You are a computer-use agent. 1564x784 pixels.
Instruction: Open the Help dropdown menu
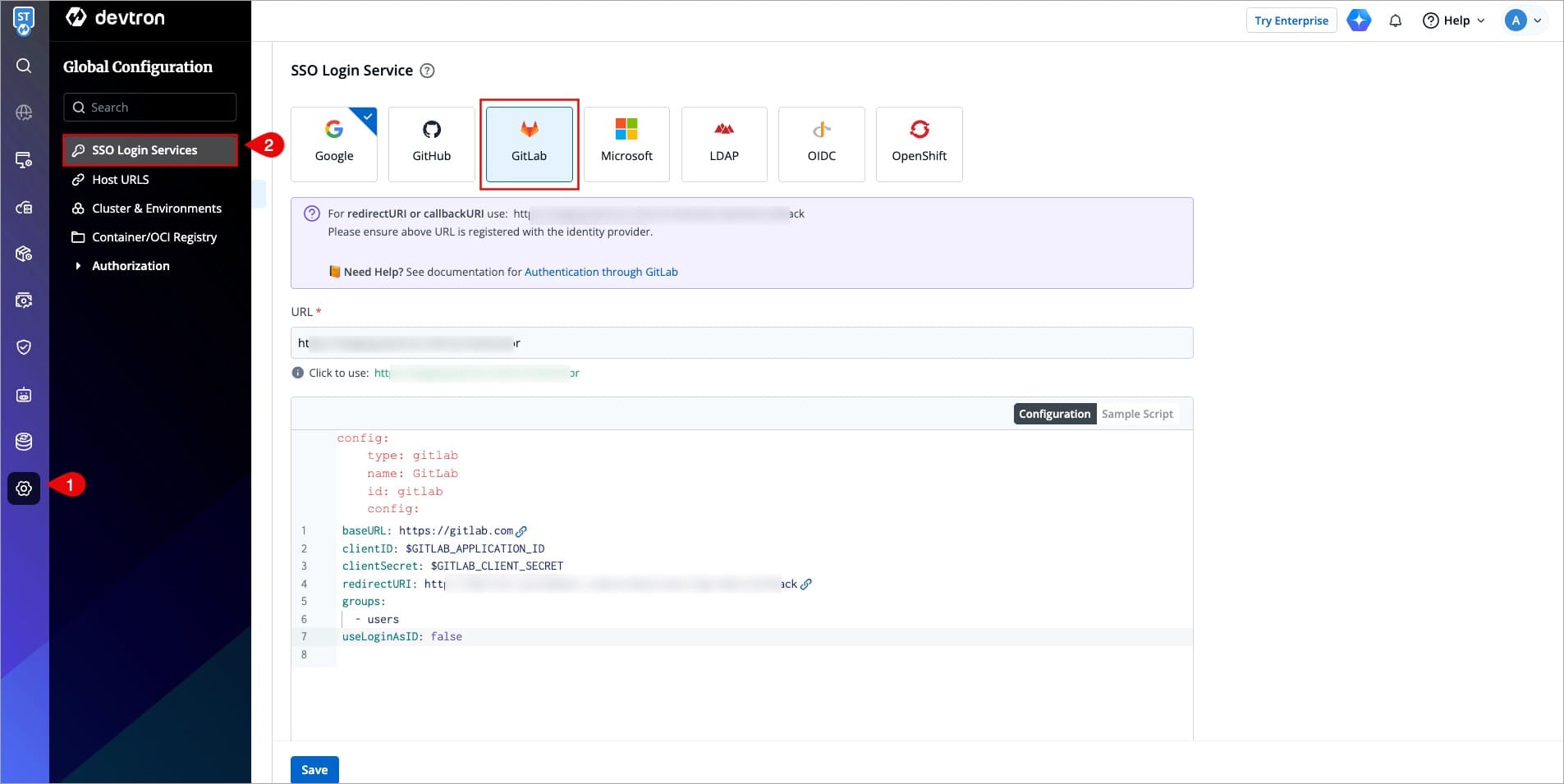pos(1454,21)
